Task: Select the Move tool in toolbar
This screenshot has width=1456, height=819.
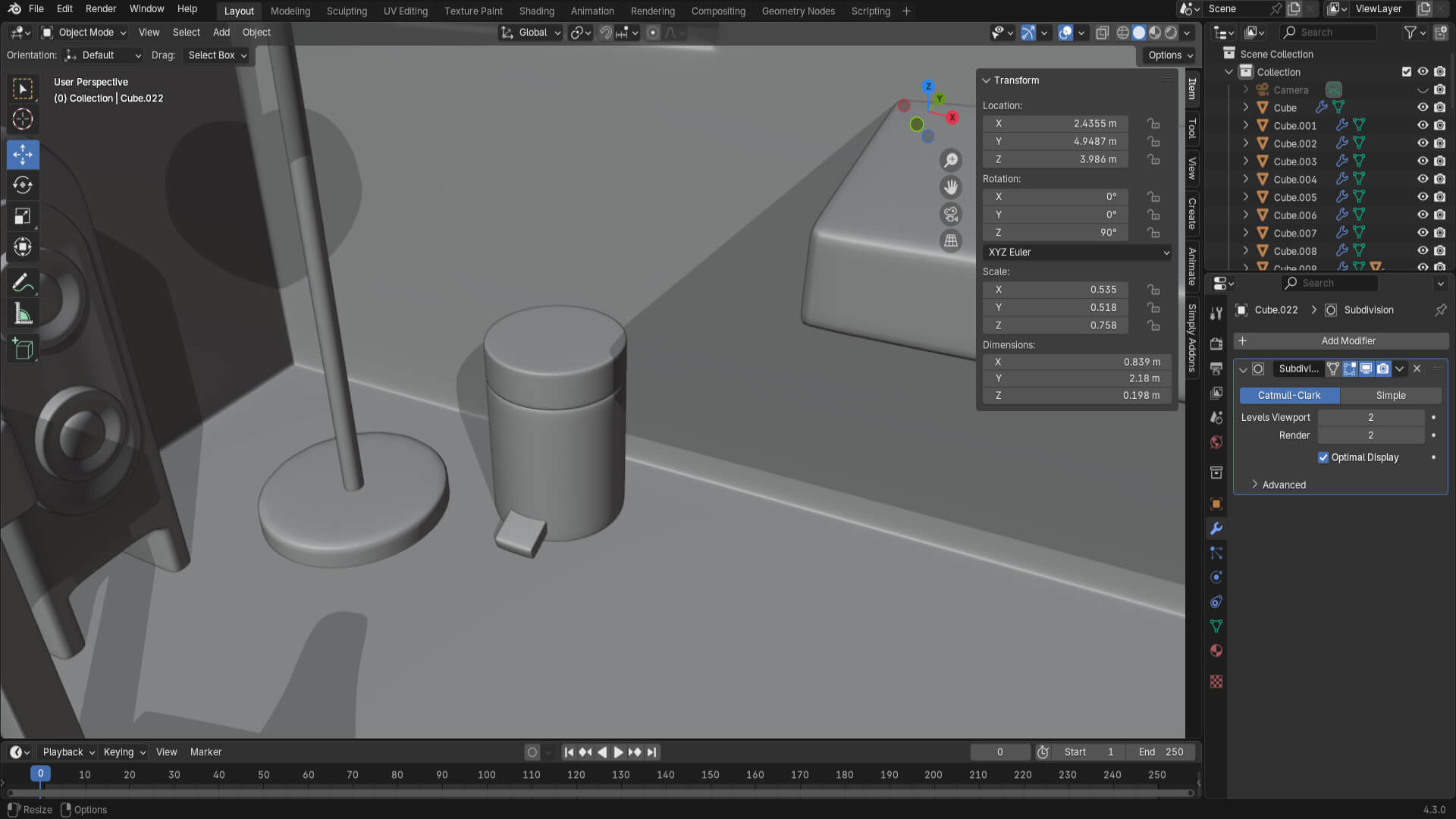Action: [x=23, y=155]
